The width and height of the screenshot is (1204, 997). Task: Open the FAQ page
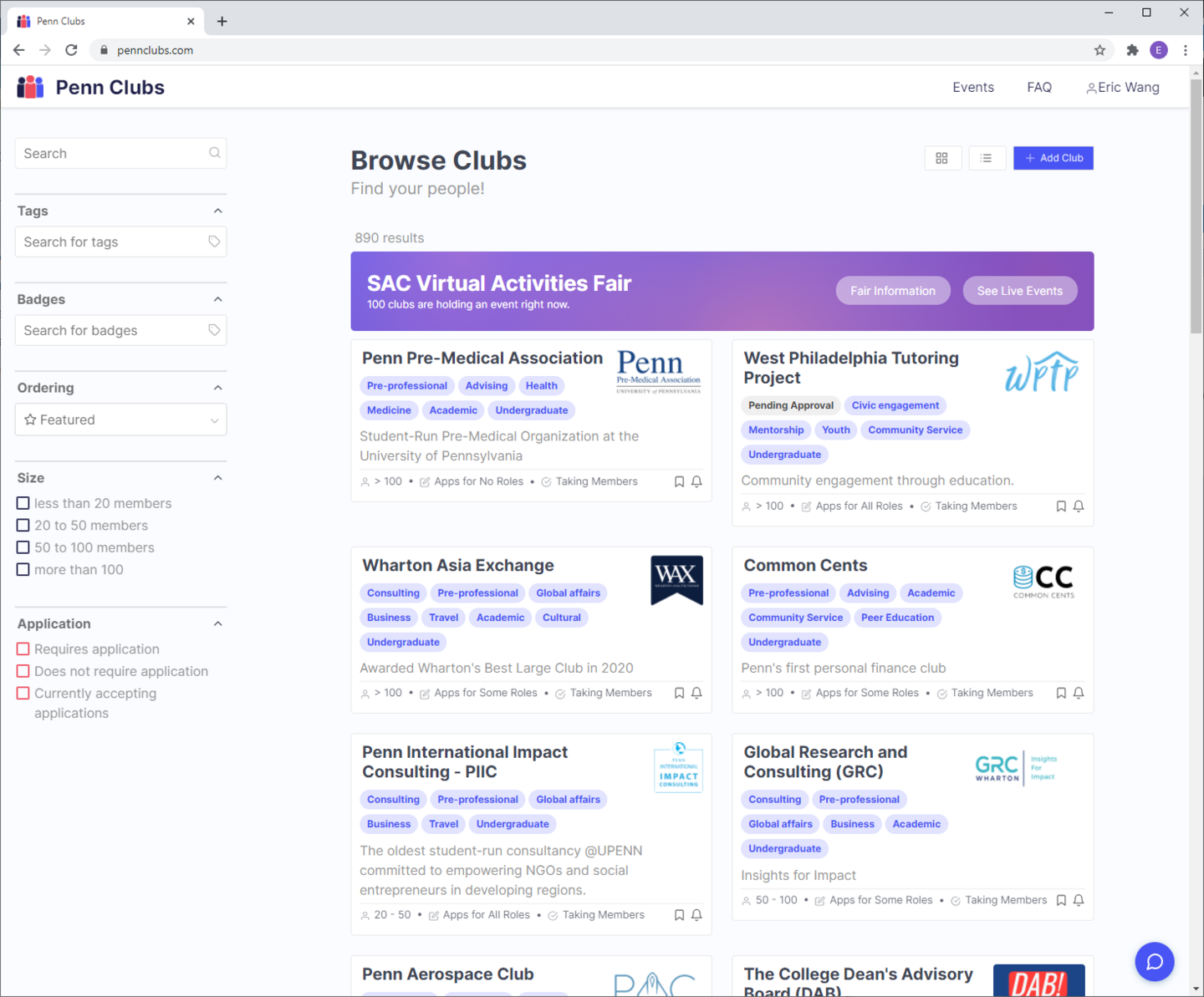pos(1039,87)
